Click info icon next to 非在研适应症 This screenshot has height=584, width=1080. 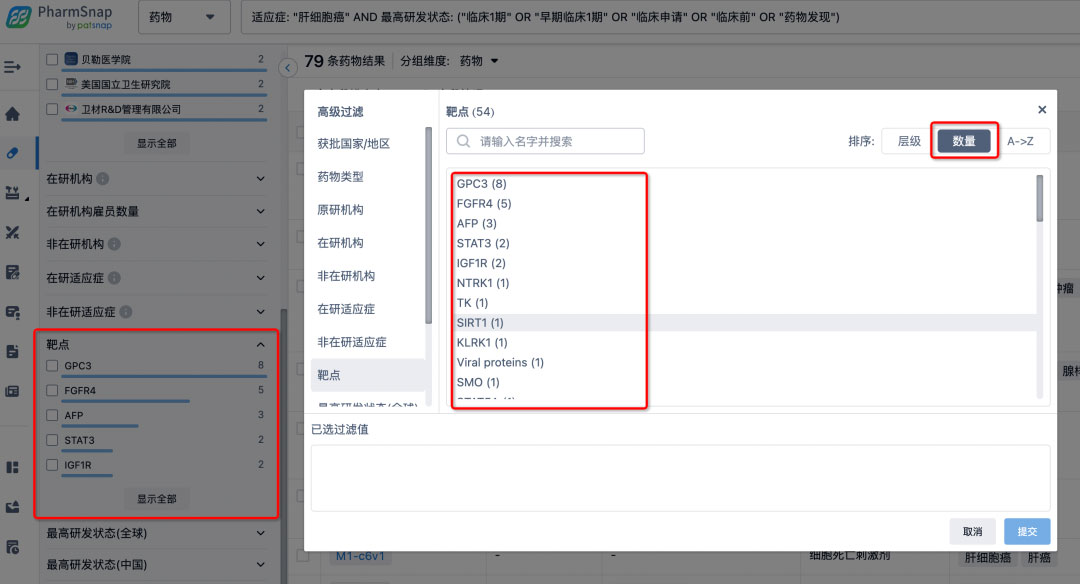[x=125, y=312]
